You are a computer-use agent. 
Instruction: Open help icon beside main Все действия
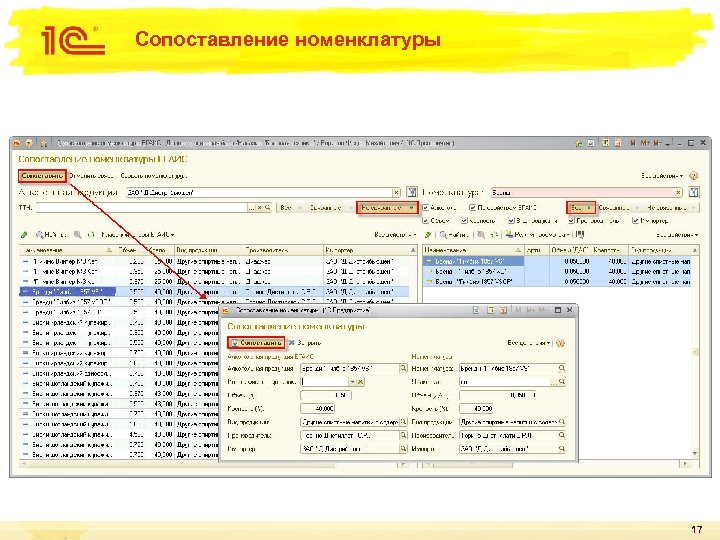(x=694, y=176)
